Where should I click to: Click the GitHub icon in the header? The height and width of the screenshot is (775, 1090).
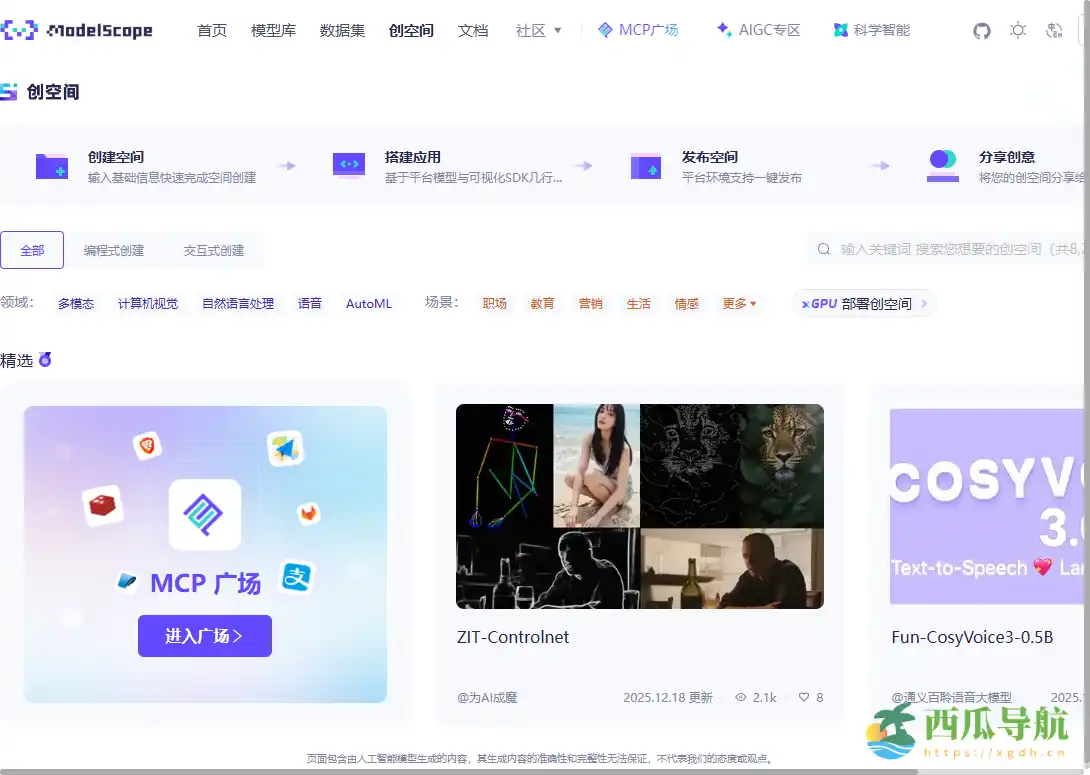(981, 31)
